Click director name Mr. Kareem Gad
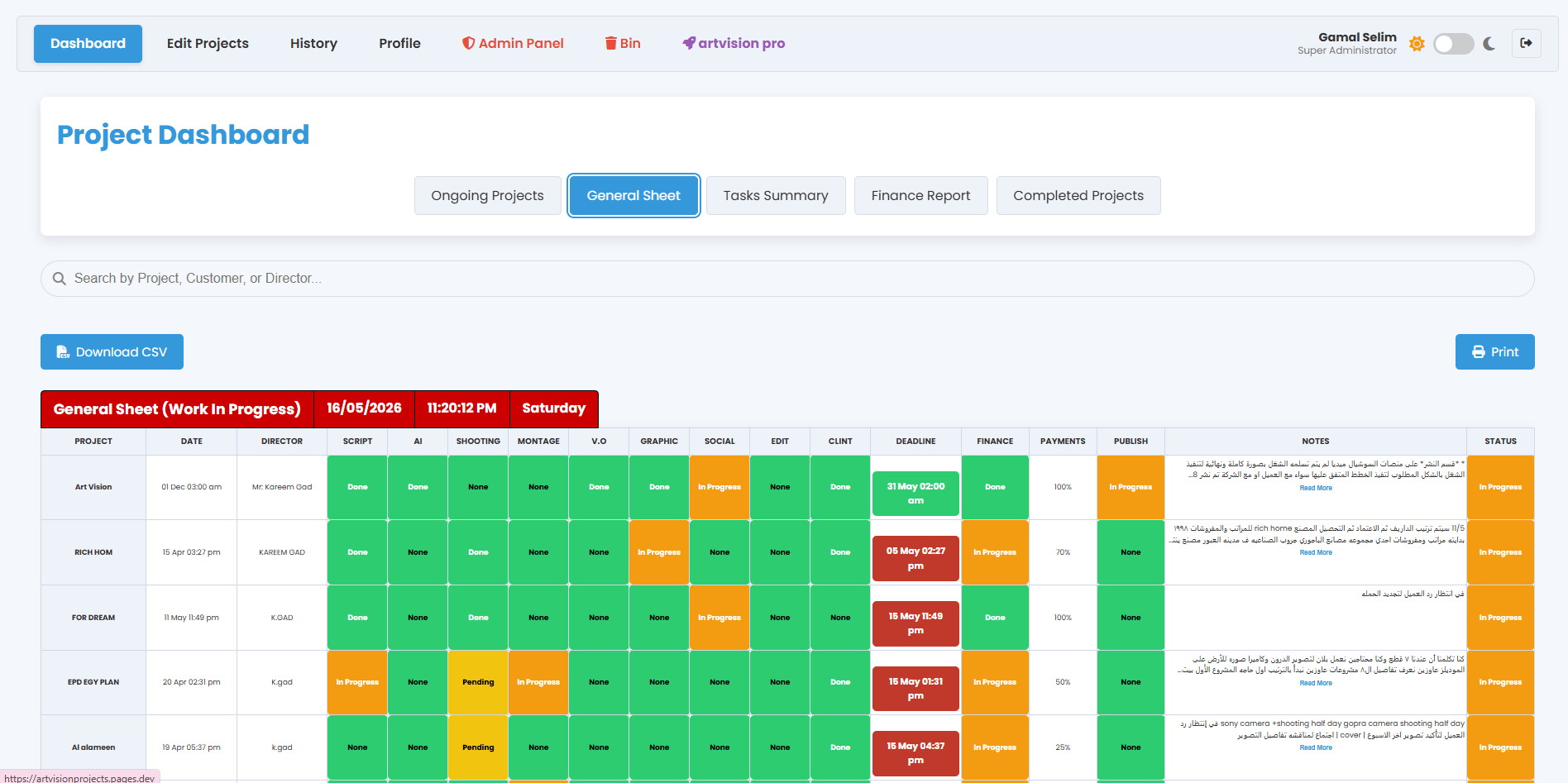Viewport: 1568px width, 783px height. click(282, 487)
